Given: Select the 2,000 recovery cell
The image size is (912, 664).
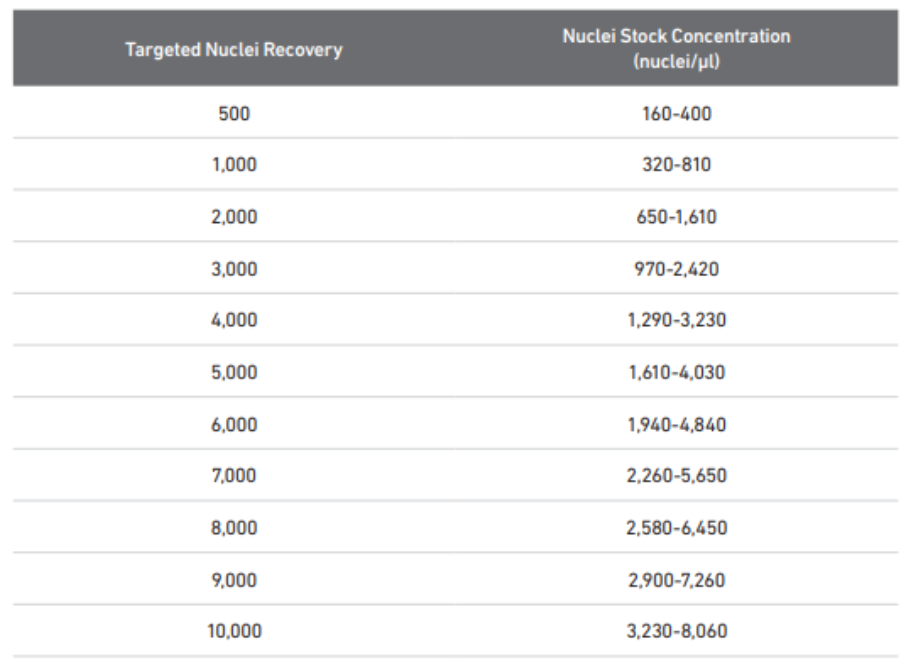Looking at the screenshot, I should click(234, 217).
